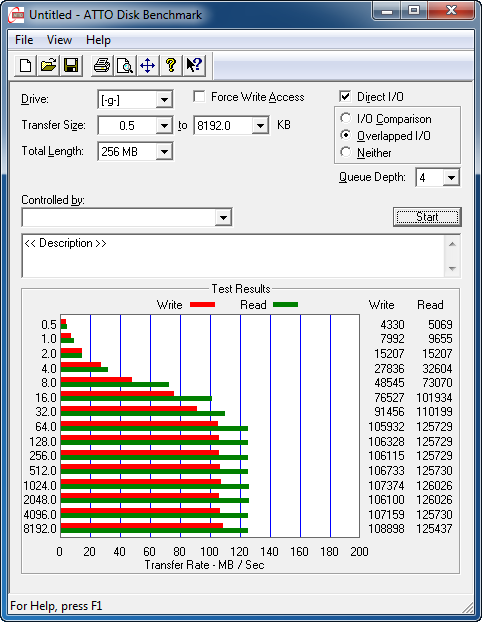Open the View menu

point(59,40)
